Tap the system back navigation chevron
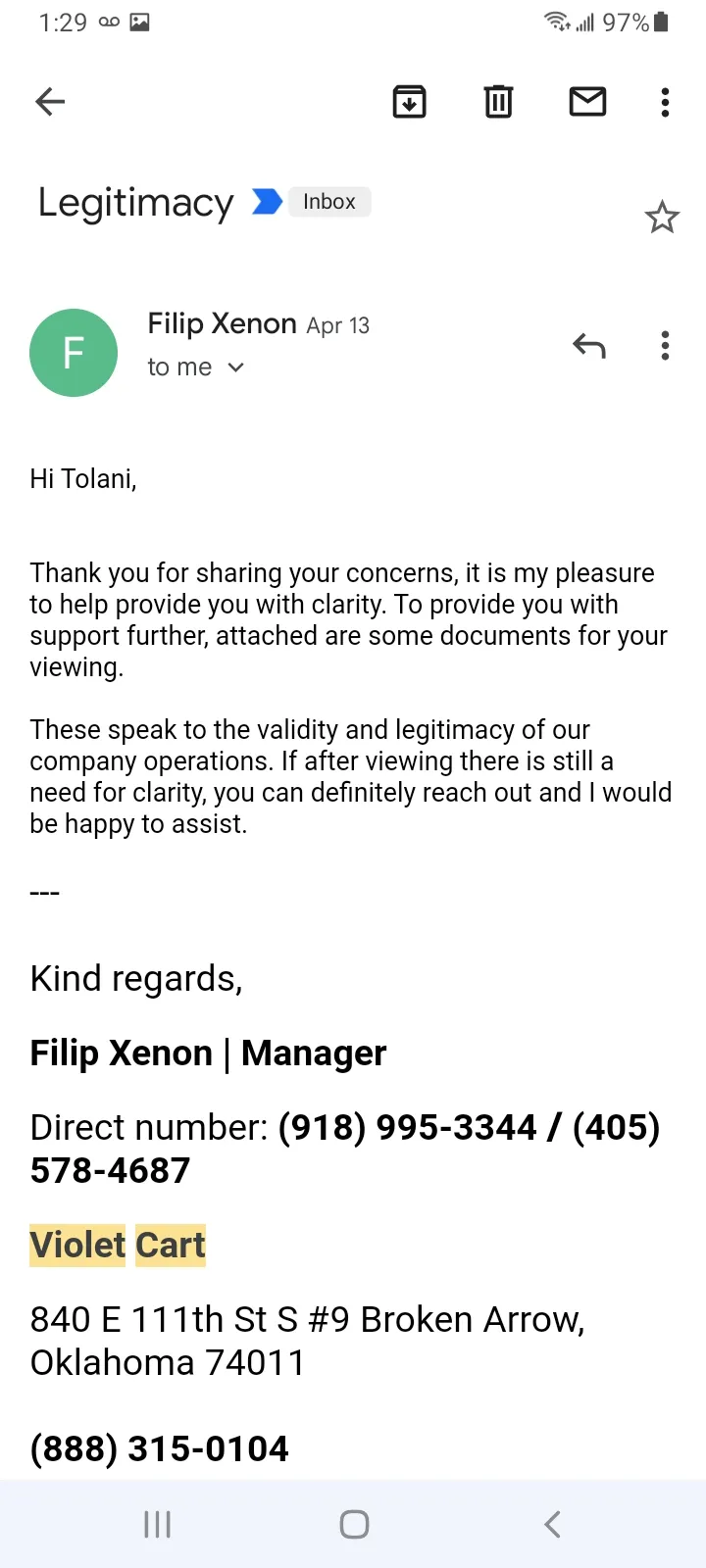706x1568 pixels. click(552, 1524)
